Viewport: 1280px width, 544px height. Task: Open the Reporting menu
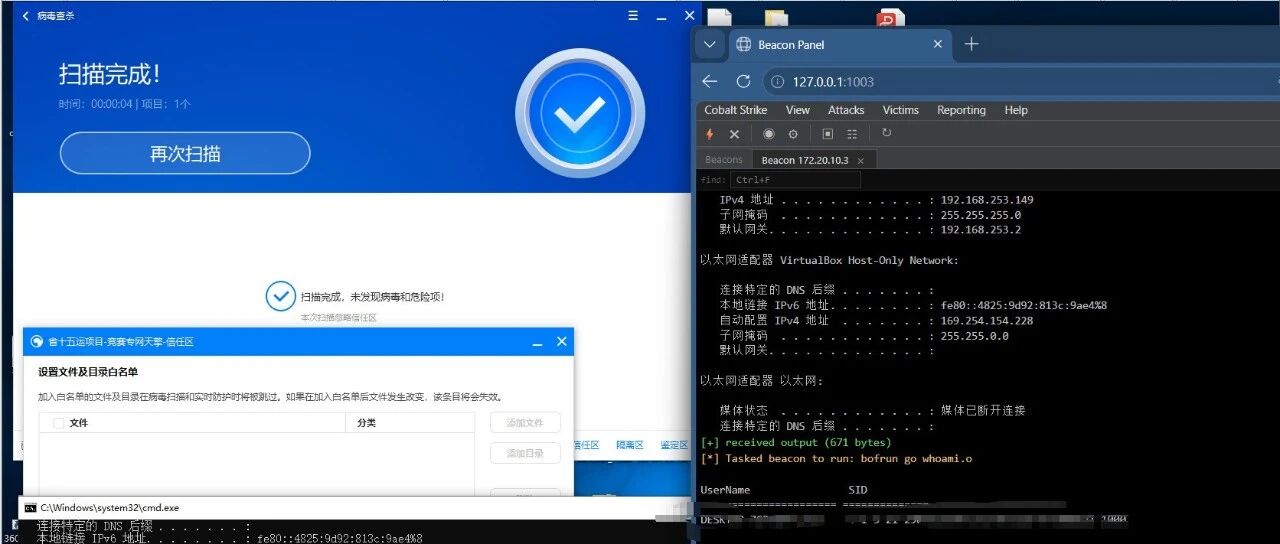tap(961, 110)
